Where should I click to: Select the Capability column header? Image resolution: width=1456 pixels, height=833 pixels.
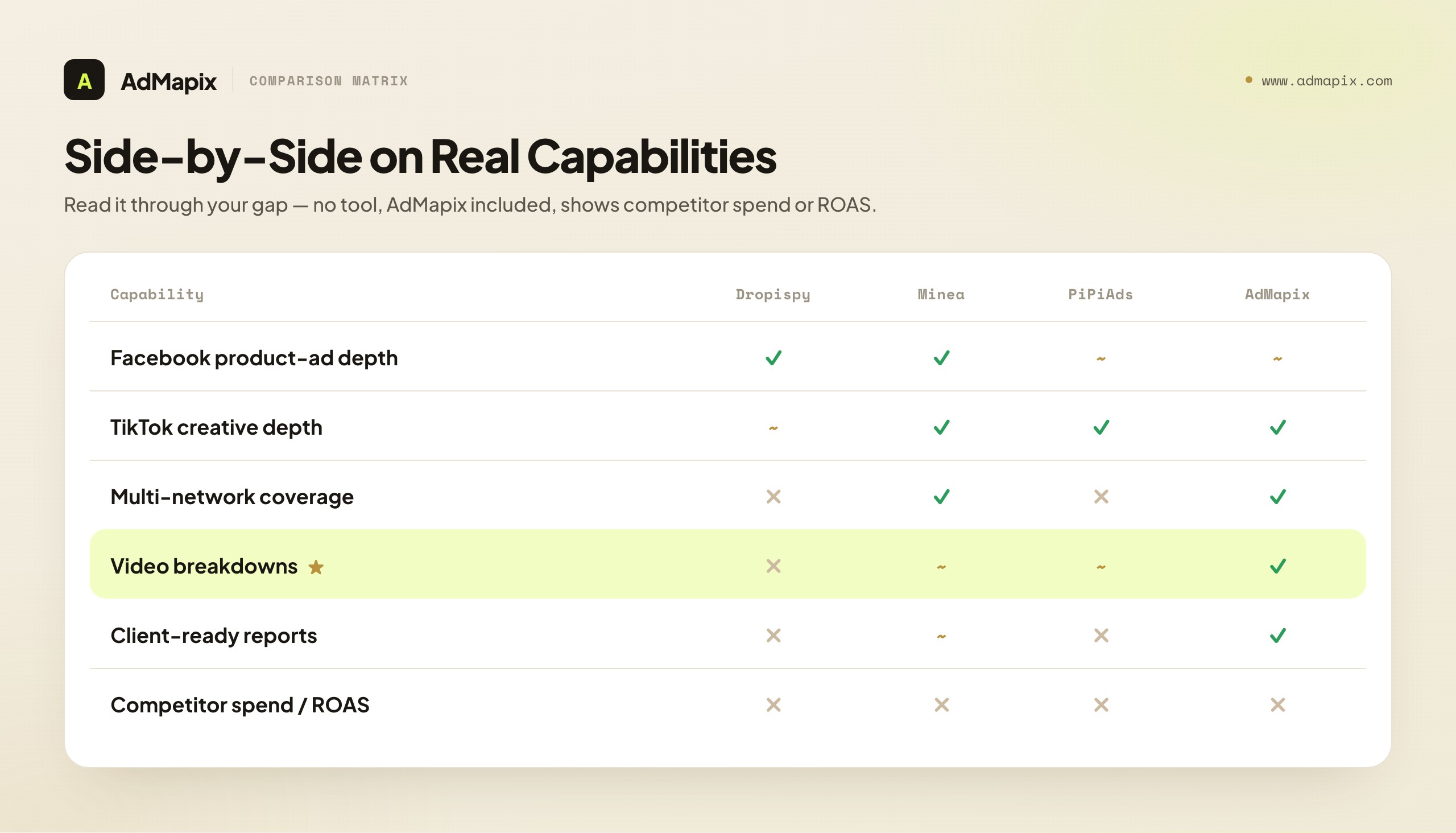[158, 295]
